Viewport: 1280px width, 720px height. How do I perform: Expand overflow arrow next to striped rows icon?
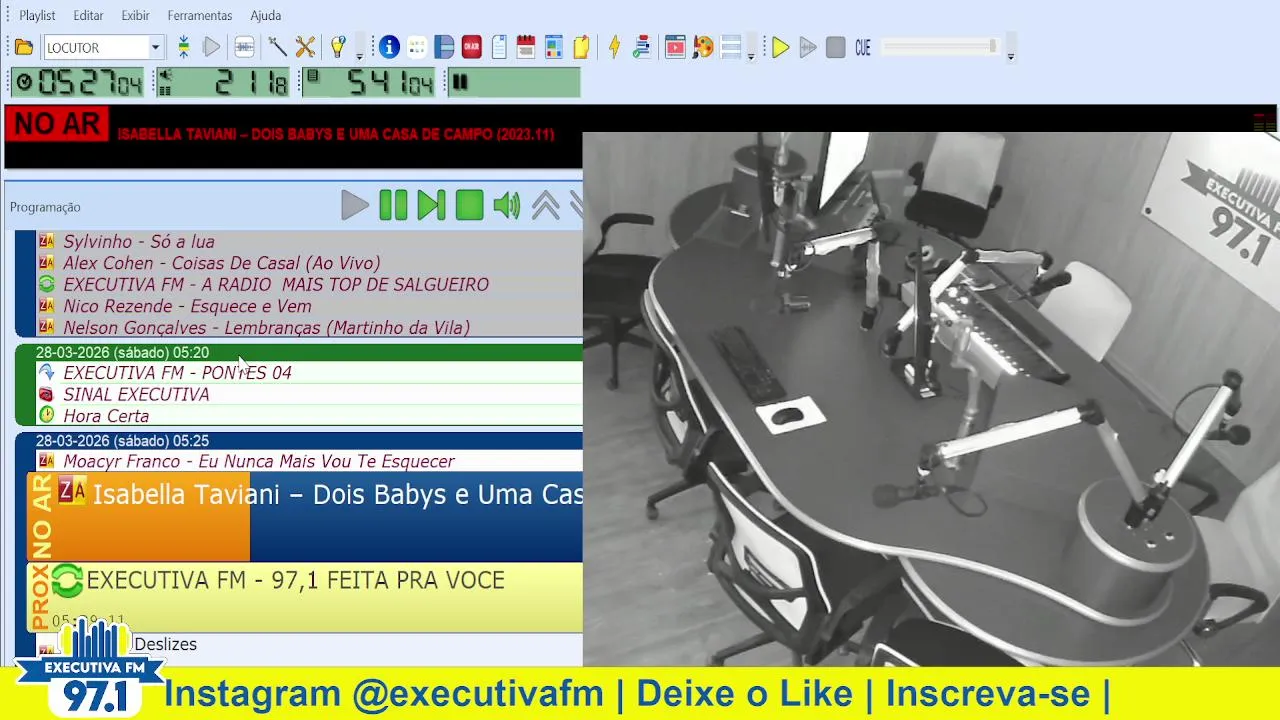pyautogui.click(x=750, y=55)
